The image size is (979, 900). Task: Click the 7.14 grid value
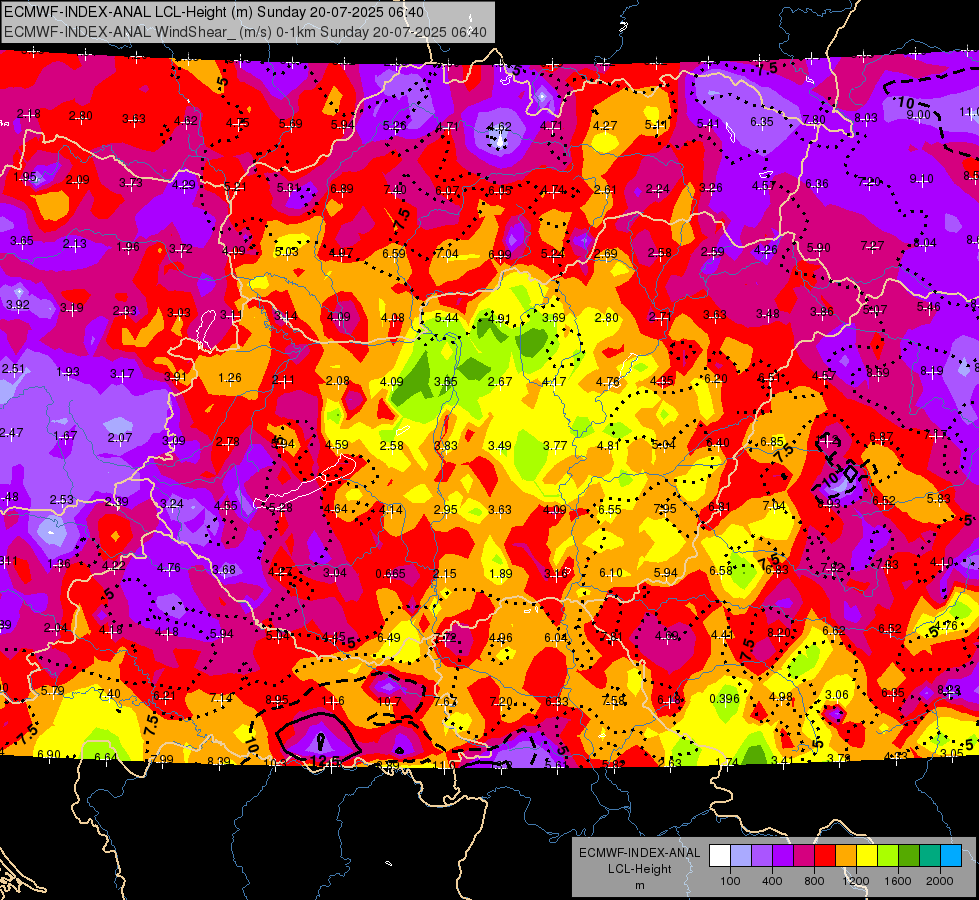(220, 699)
